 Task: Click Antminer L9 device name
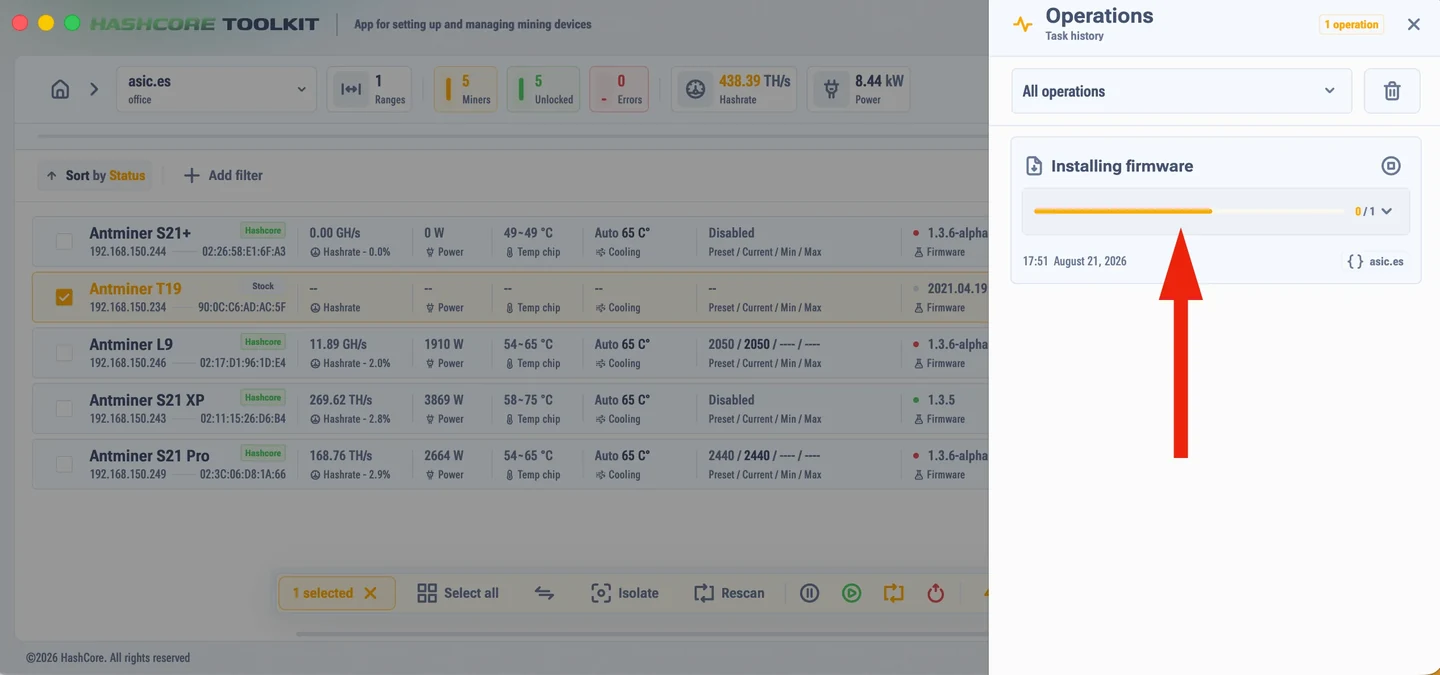[131, 345]
